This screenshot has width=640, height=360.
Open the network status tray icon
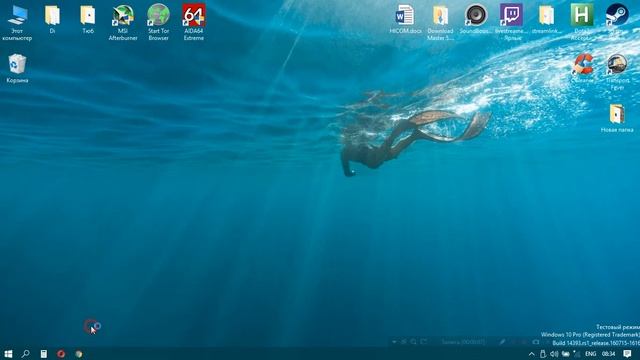click(577, 354)
